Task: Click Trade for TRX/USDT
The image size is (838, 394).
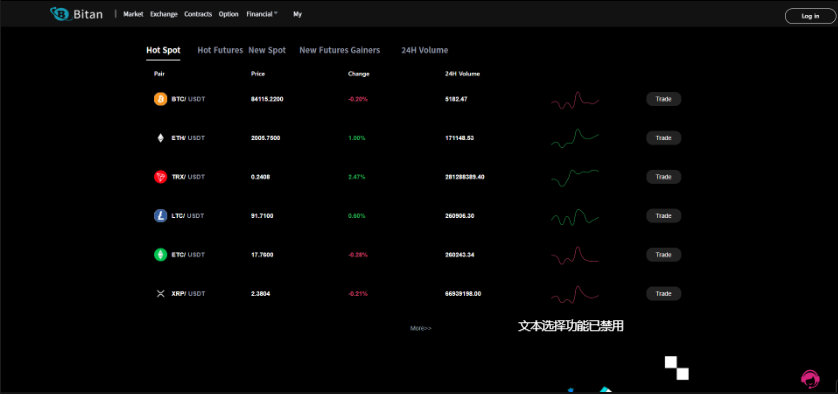Action: coord(664,177)
